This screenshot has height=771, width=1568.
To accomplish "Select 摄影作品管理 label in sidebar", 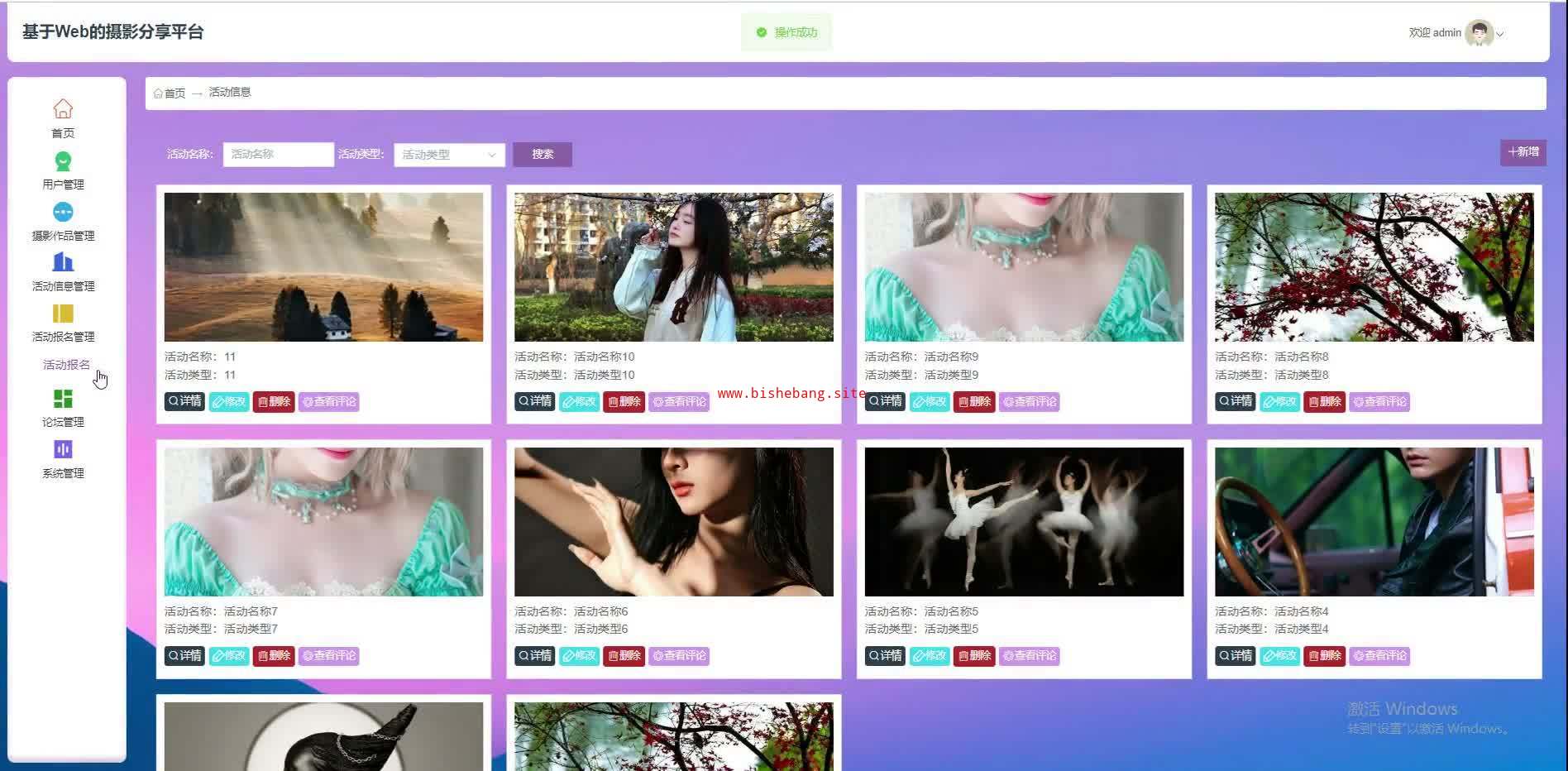I will (63, 236).
